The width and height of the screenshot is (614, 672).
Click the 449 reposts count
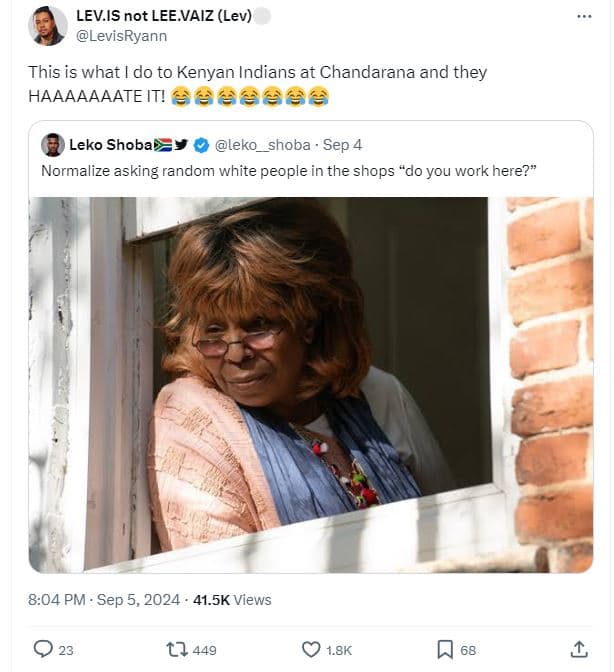pyautogui.click(x=204, y=650)
